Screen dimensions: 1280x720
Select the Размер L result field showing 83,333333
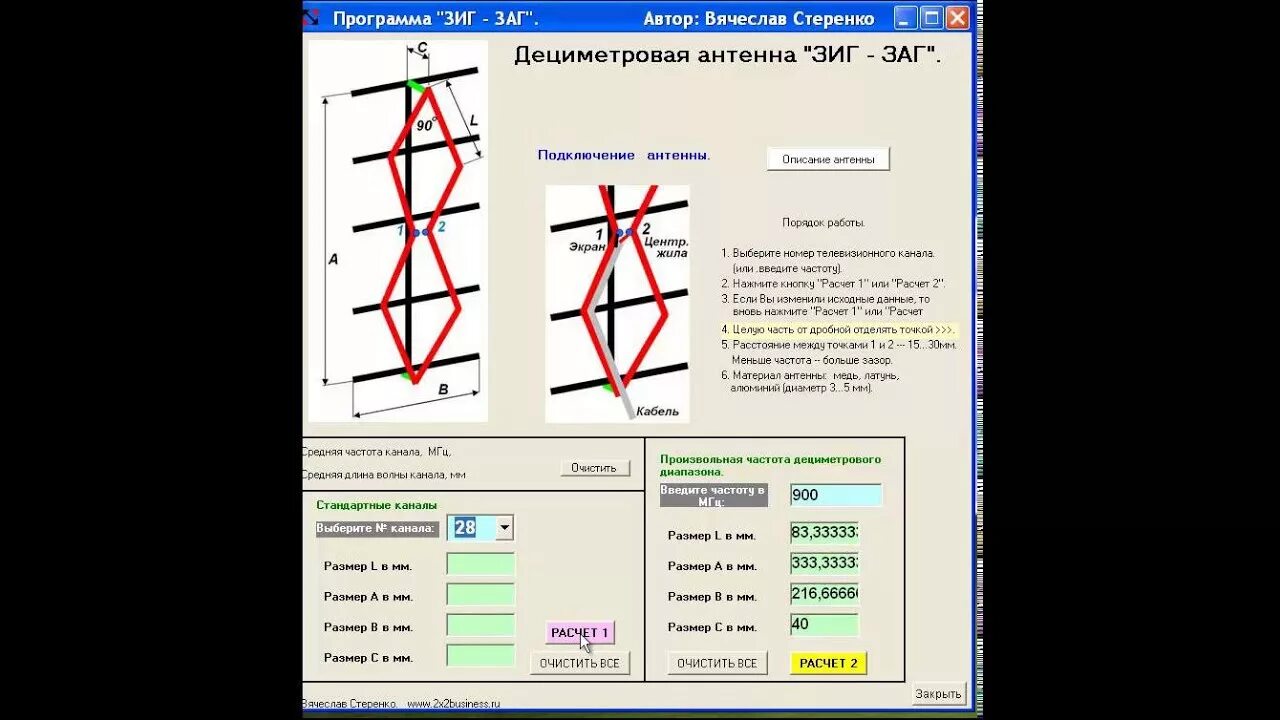[x=823, y=535]
